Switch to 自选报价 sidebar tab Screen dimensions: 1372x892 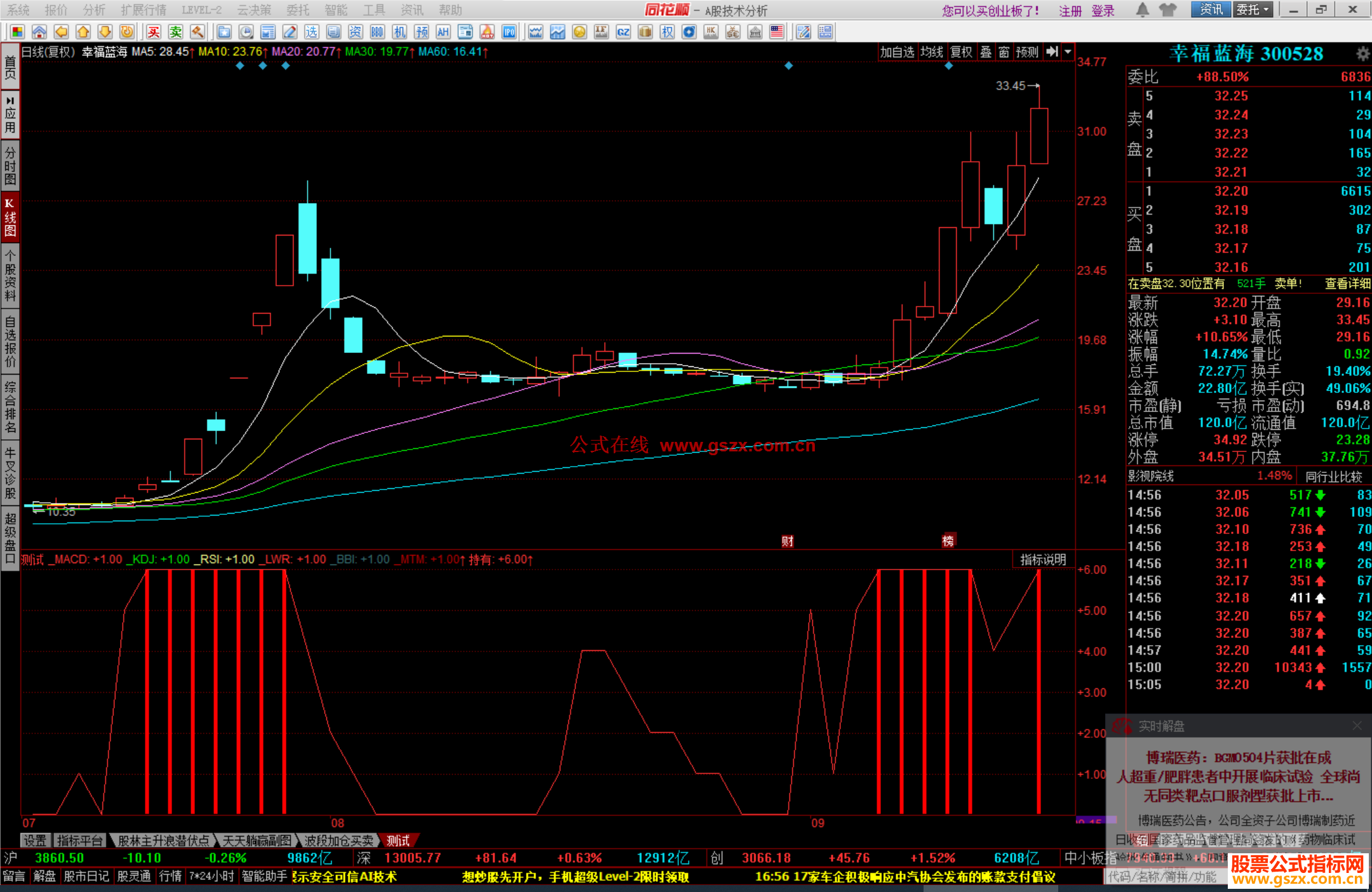(x=10, y=342)
